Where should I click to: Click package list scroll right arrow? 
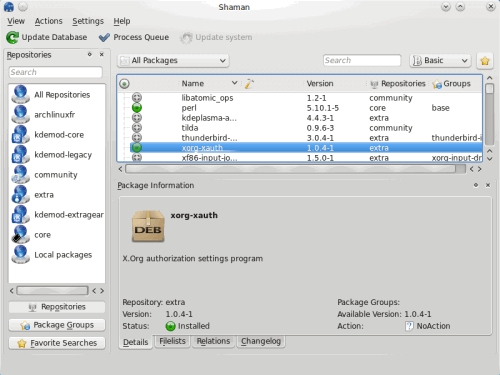(480, 169)
